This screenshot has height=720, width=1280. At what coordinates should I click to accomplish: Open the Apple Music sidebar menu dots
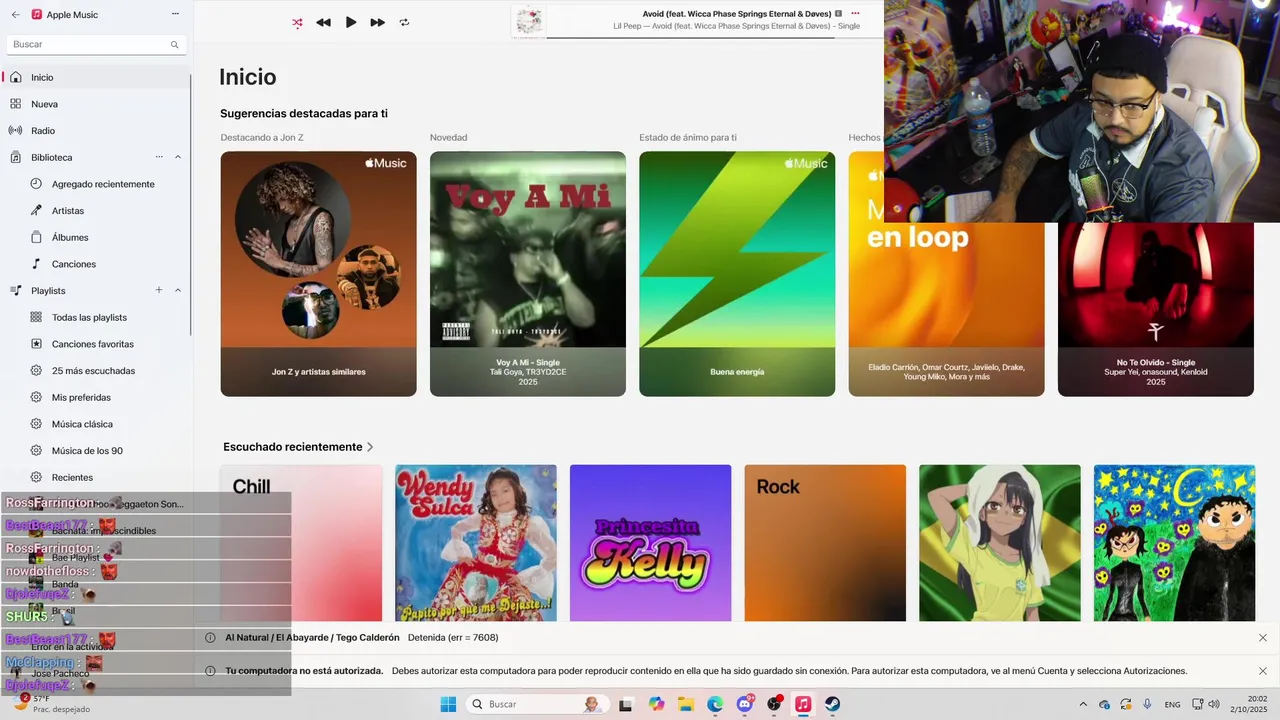(x=175, y=14)
